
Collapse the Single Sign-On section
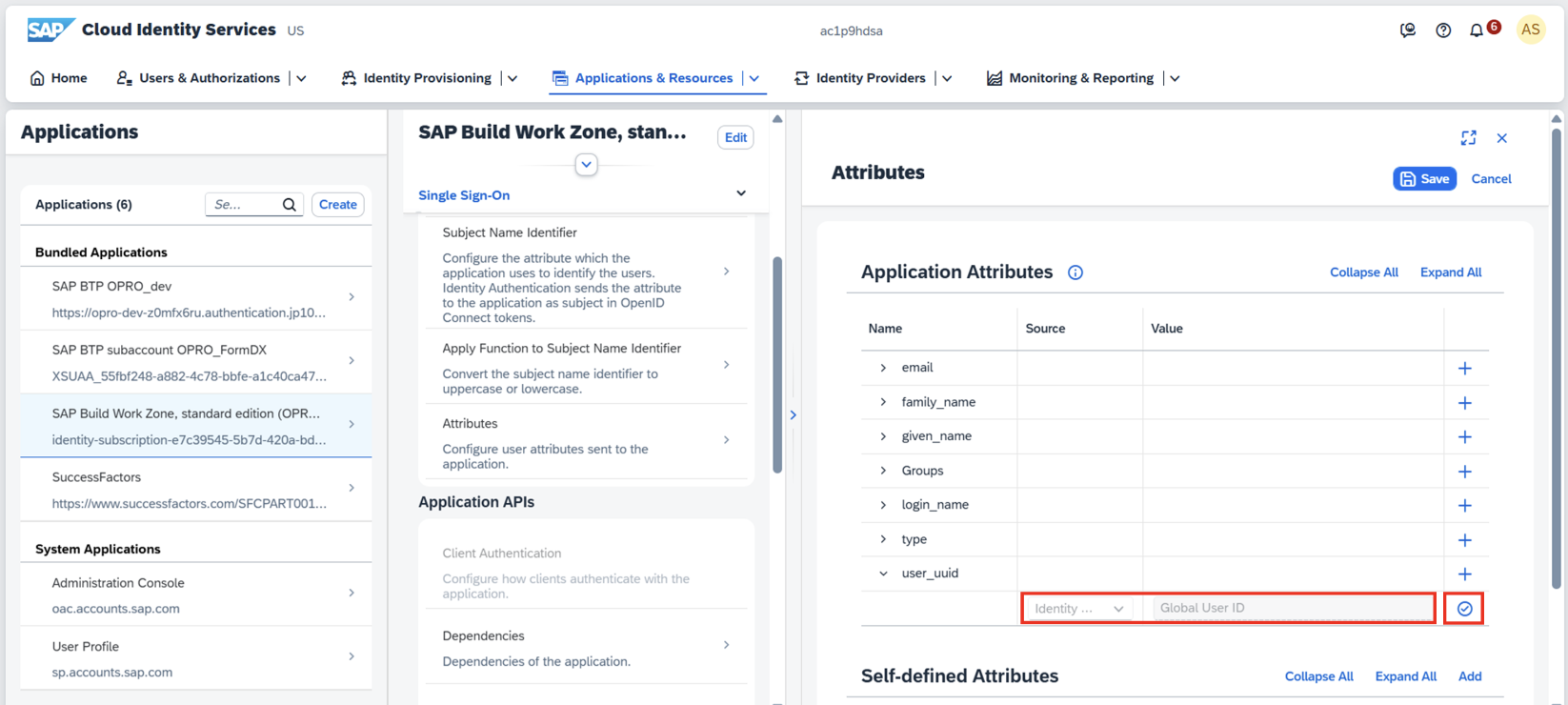(x=741, y=193)
